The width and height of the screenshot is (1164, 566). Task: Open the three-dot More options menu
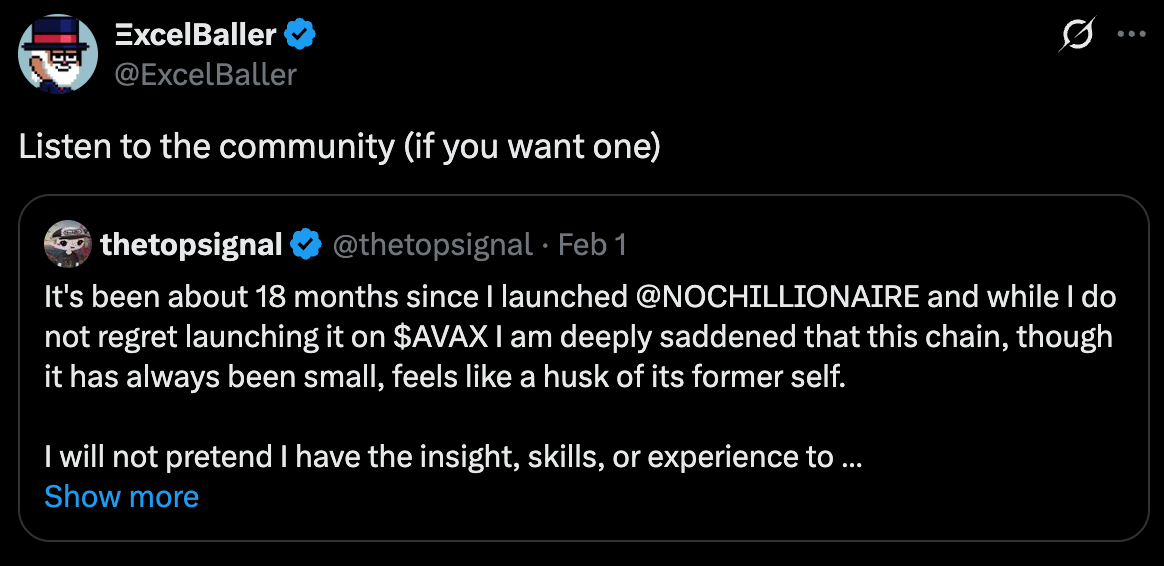(x=1131, y=33)
